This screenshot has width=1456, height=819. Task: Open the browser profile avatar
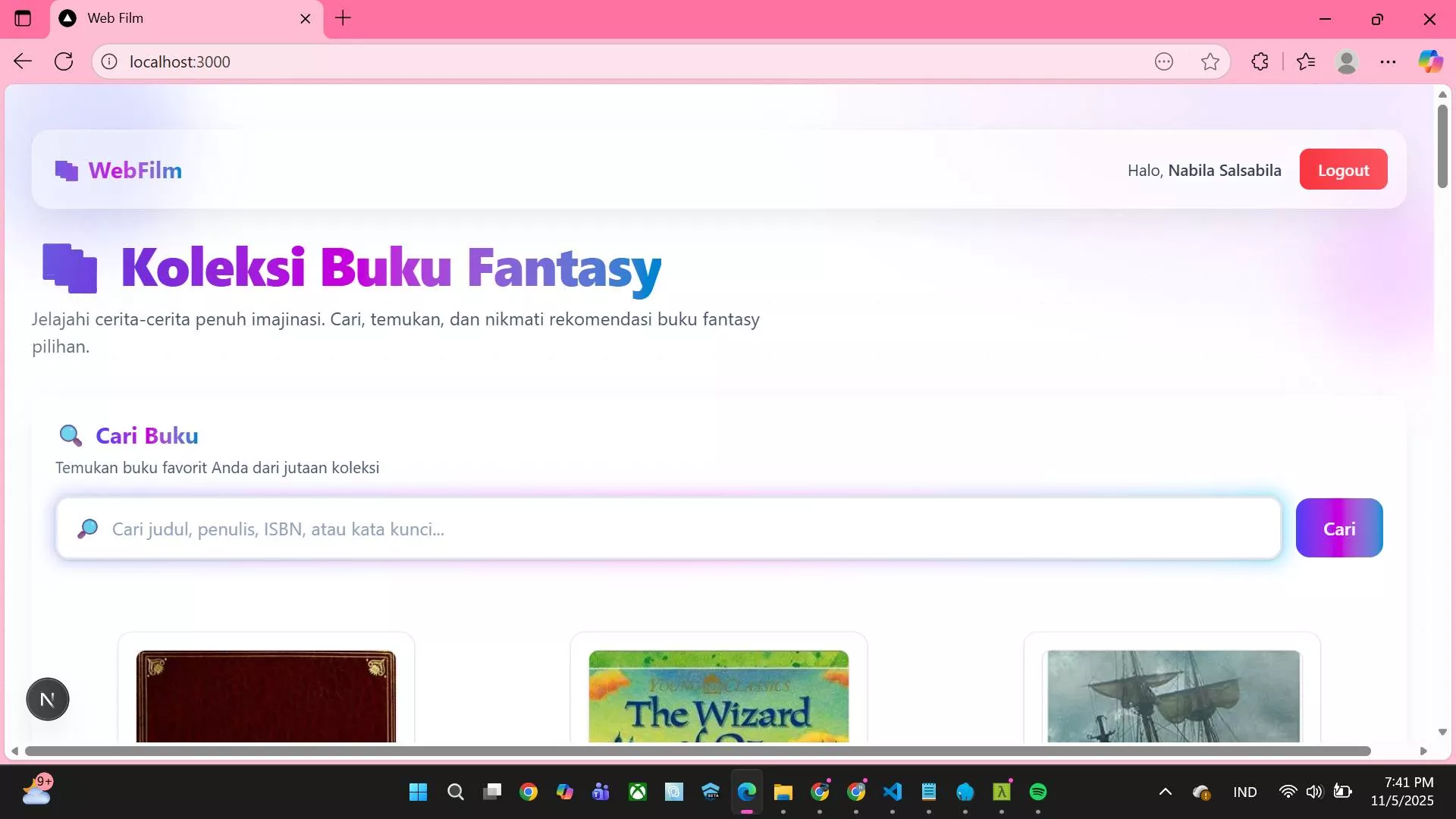point(1347,61)
